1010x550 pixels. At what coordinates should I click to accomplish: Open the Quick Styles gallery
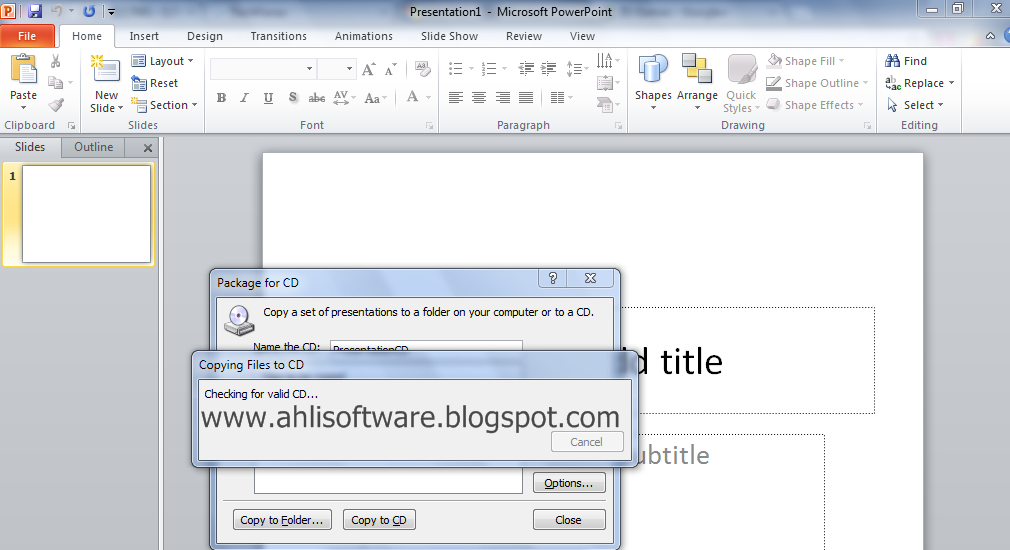[x=741, y=84]
